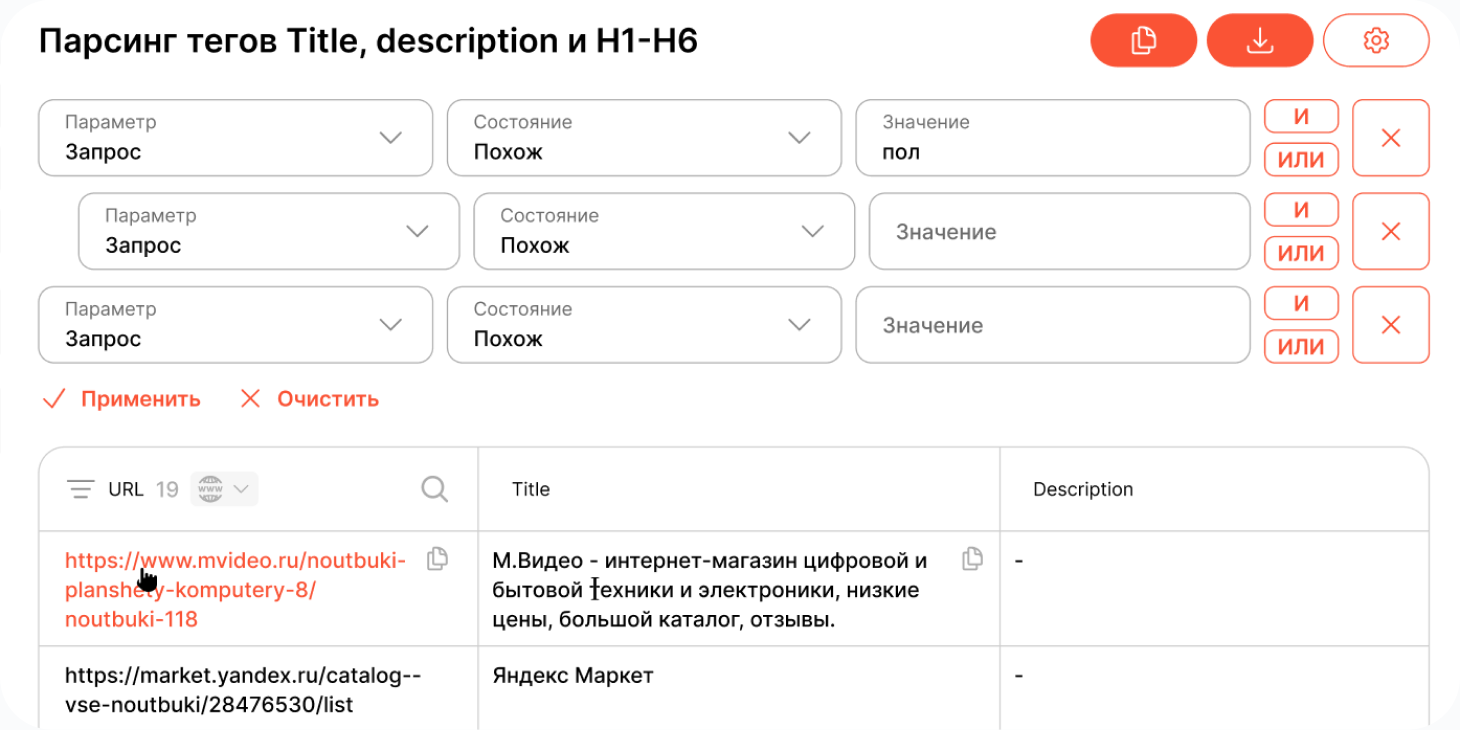Click the Значение field containing "пол"
The width and height of the screenshot is (1460, 730).
[x=1053, y=138]
